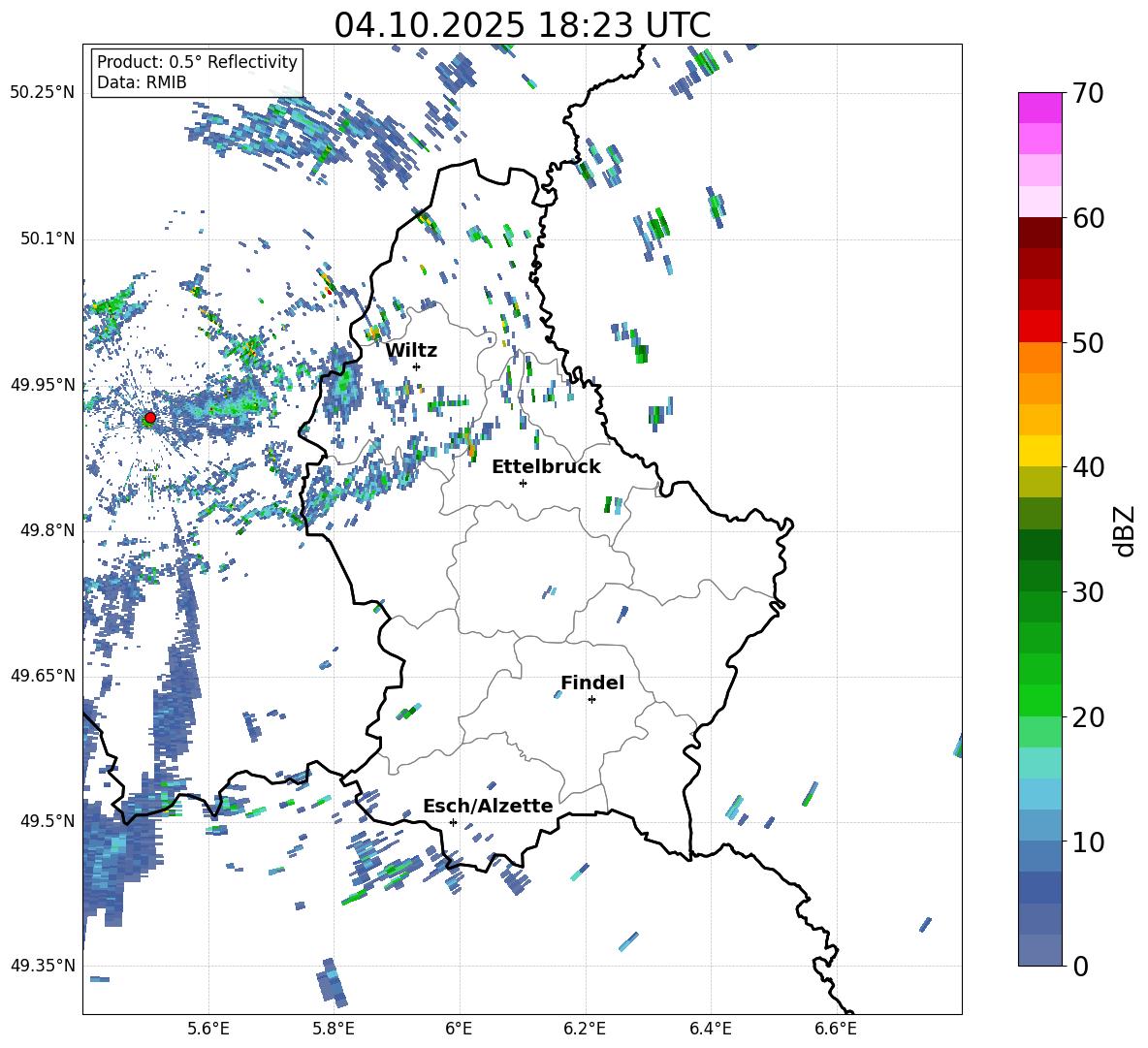Screen dimensions: 1148x1048
Task: Click the Esch/Alzette city label
Action: (489, 806)
